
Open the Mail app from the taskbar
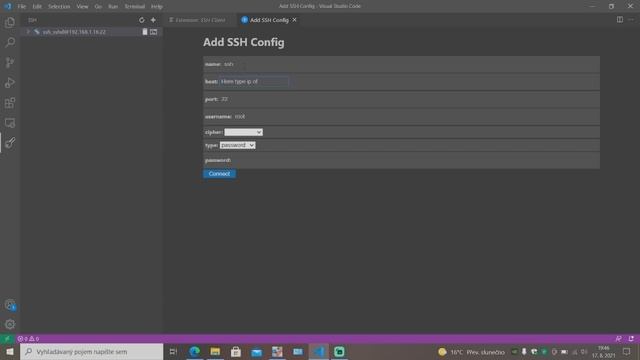click(256, 352)
